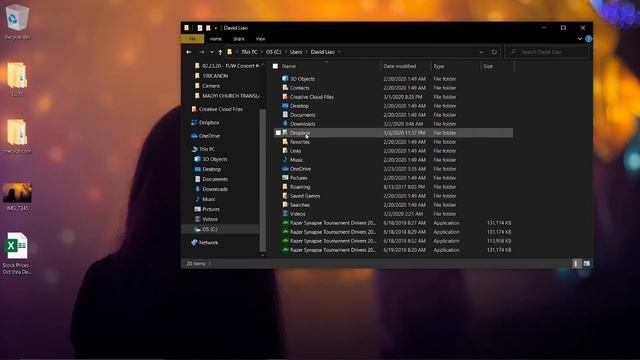Open Network in the navigation pane
Viewport: 640px width, 360px height.
pyautogui.click(x=208, y=242)
